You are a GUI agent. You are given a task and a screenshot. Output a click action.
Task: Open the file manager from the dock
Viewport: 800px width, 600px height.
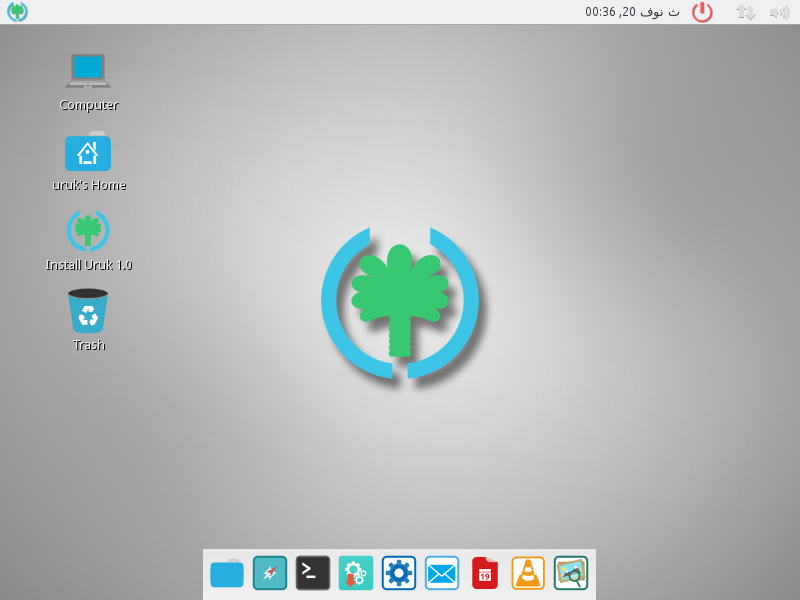[x=227, y=573]
